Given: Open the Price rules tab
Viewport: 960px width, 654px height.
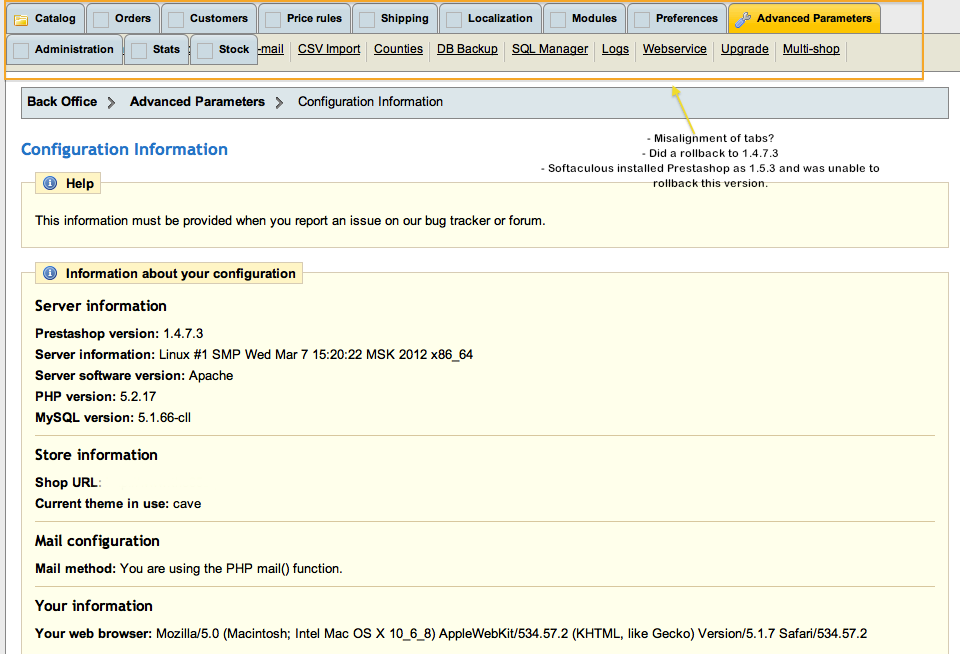Looking at the screenshot, I should pyautogui.click(x=304, y=18).
